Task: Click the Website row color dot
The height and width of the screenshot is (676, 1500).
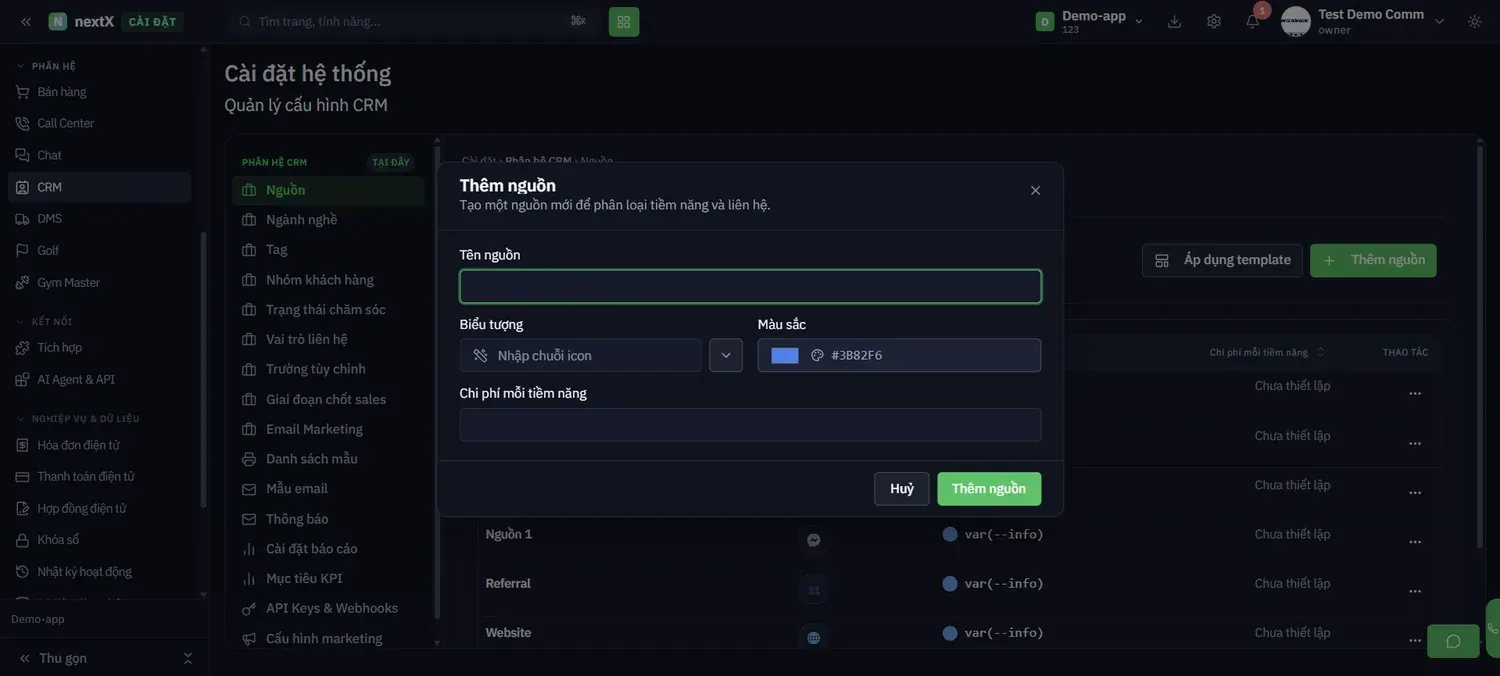Action: 950,633
